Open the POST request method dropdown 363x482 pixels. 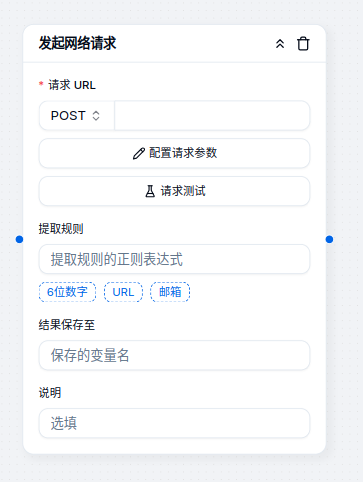pos(77,116)
